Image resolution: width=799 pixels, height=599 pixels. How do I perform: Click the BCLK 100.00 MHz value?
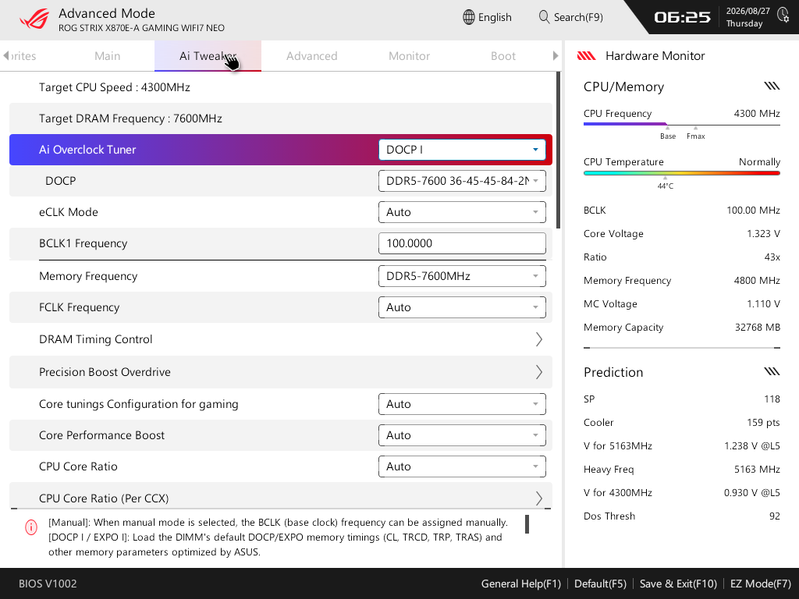pos(753,210)
